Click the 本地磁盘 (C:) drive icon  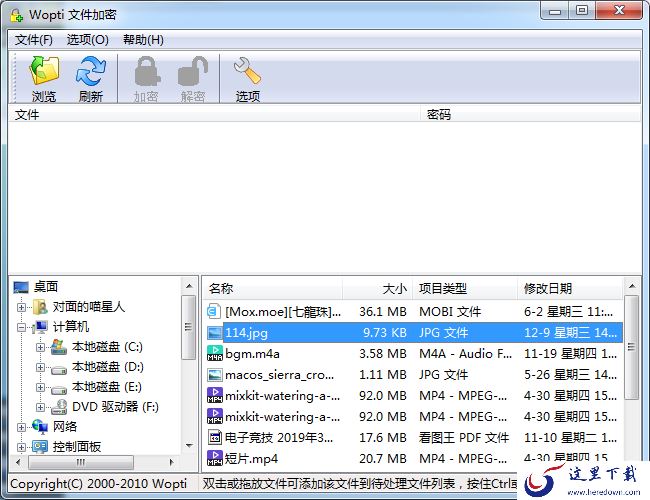[59, 347]
